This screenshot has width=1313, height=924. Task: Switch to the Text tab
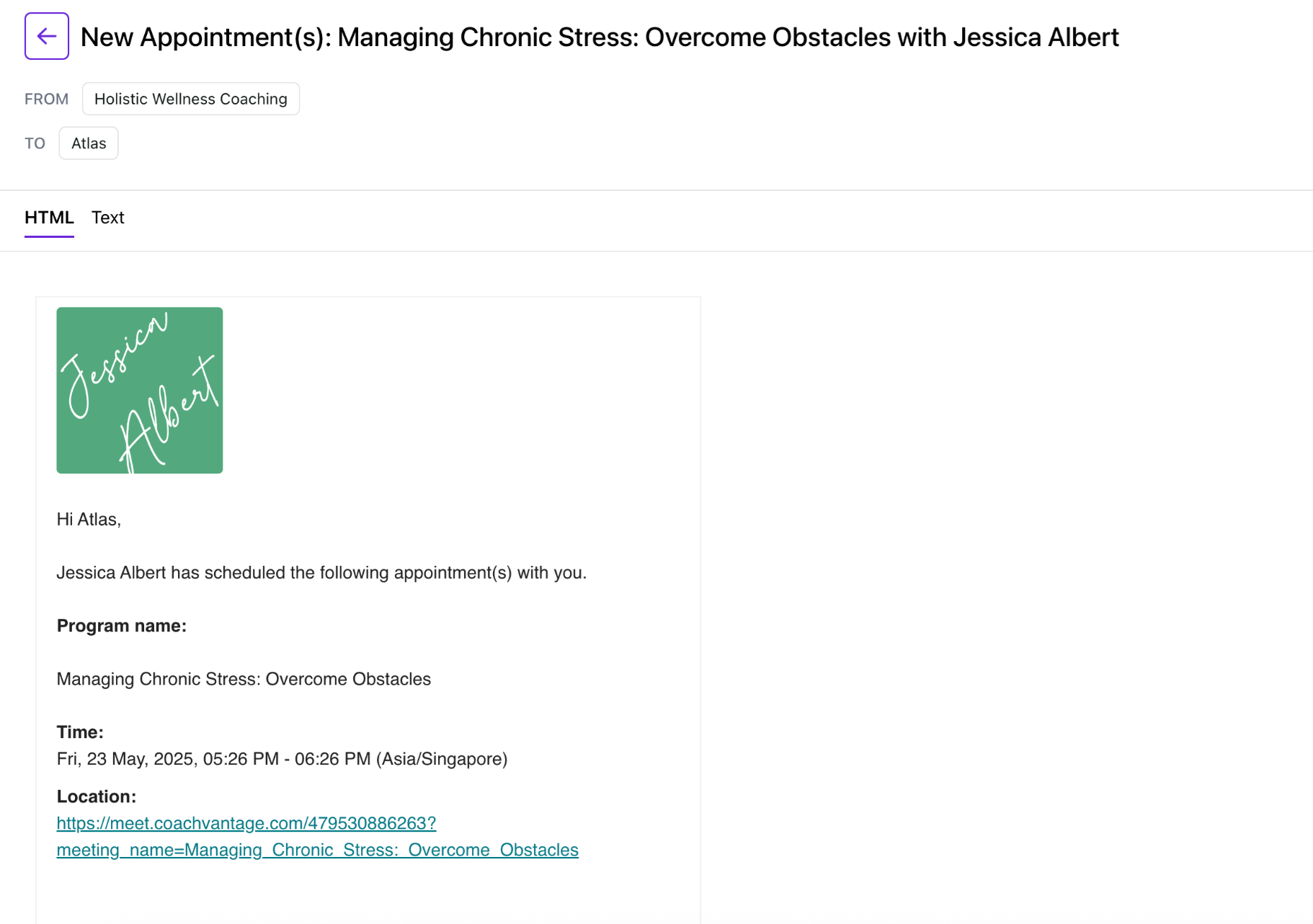click(x=108, y=218)
